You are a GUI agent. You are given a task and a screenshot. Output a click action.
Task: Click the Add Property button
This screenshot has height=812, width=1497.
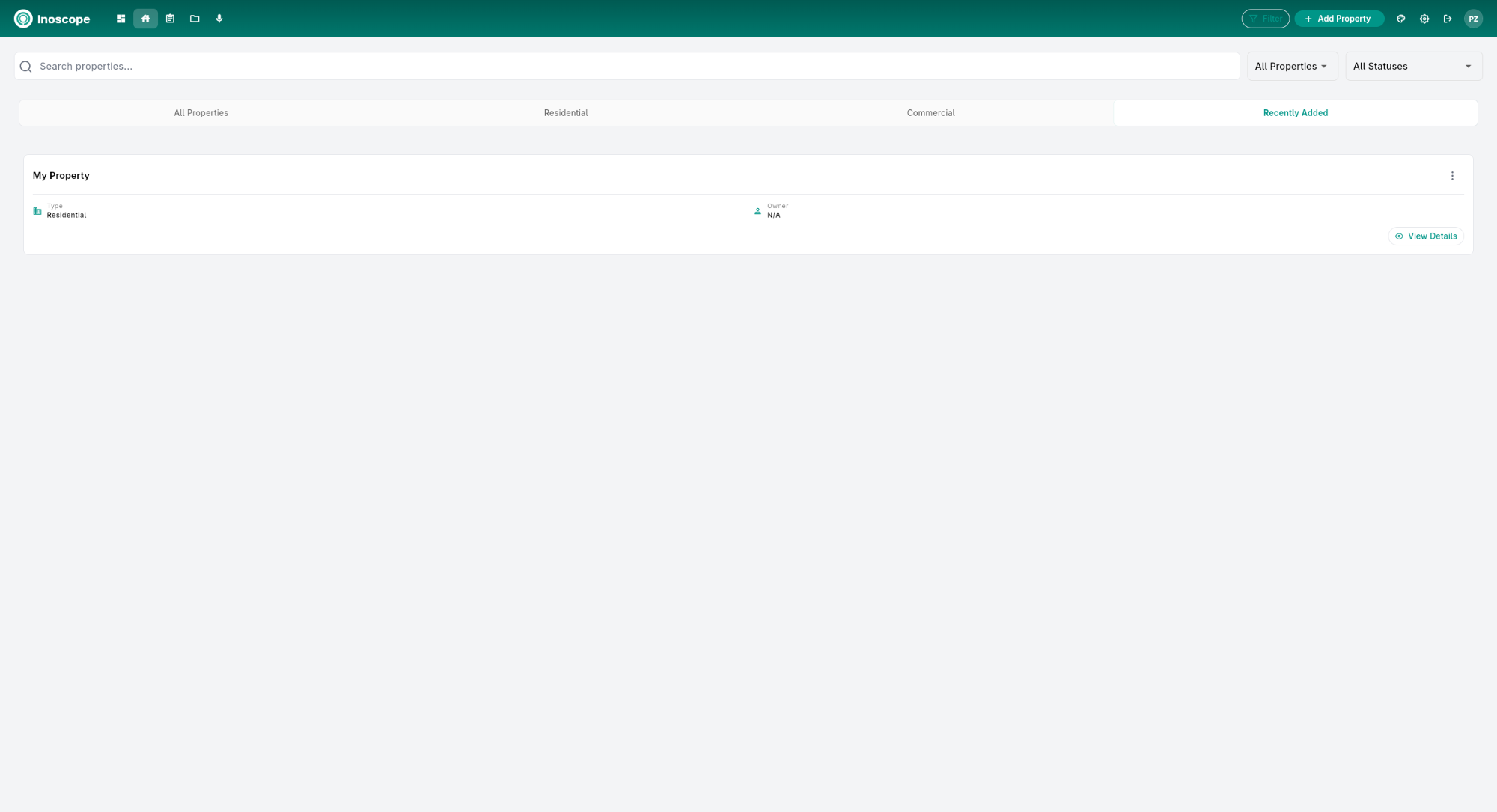point(1339,19)
